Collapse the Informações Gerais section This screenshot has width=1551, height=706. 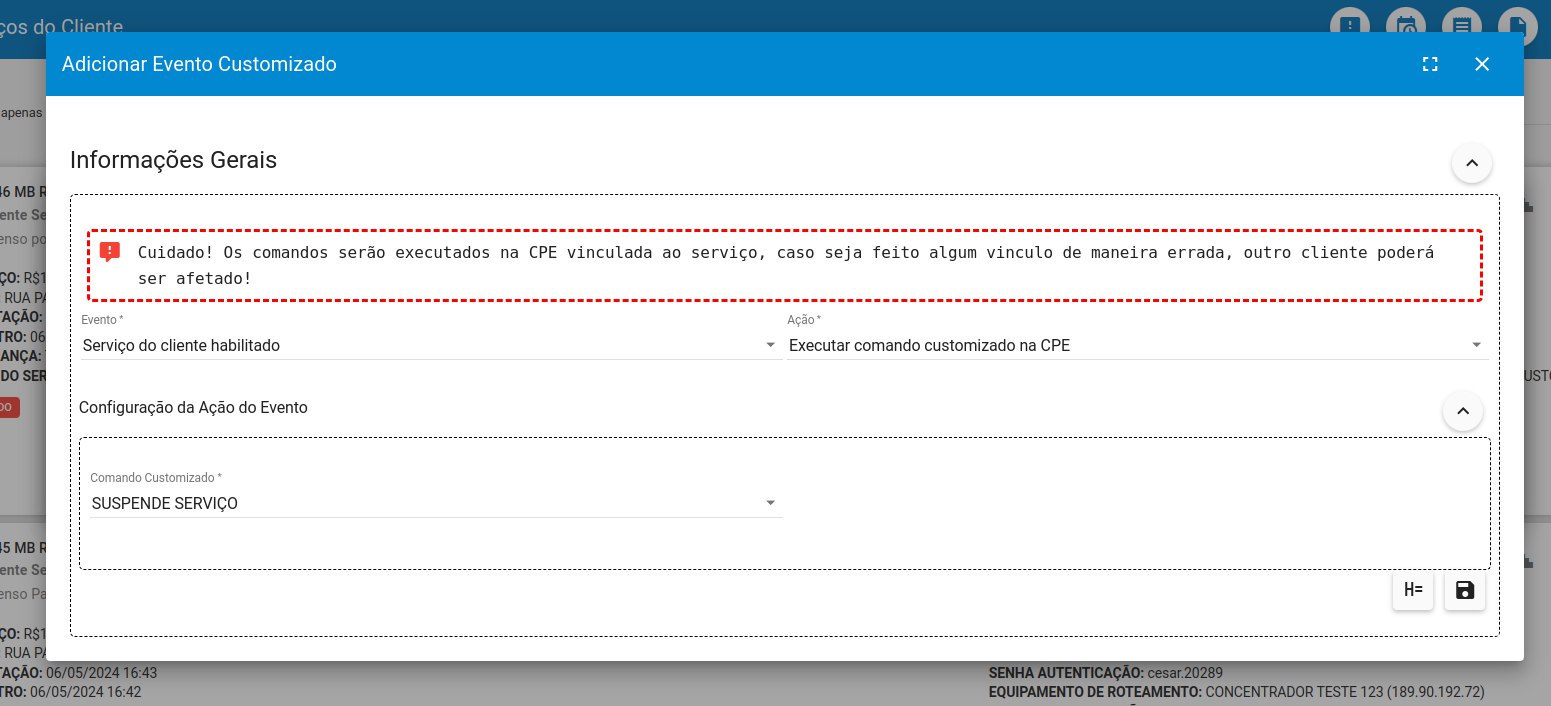1472,162
